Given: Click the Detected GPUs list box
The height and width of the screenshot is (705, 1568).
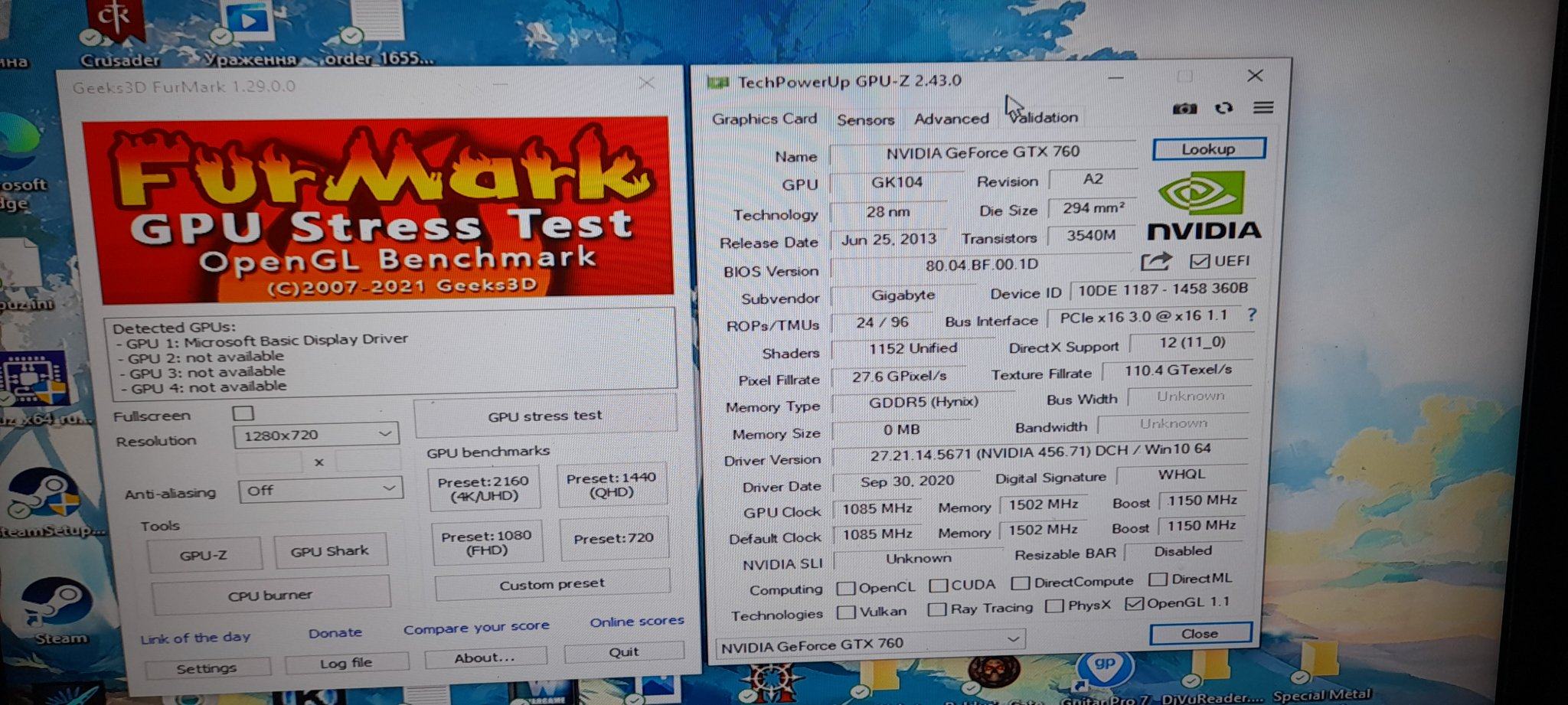Looking at the screenshot, I should (x=390, y=355).
